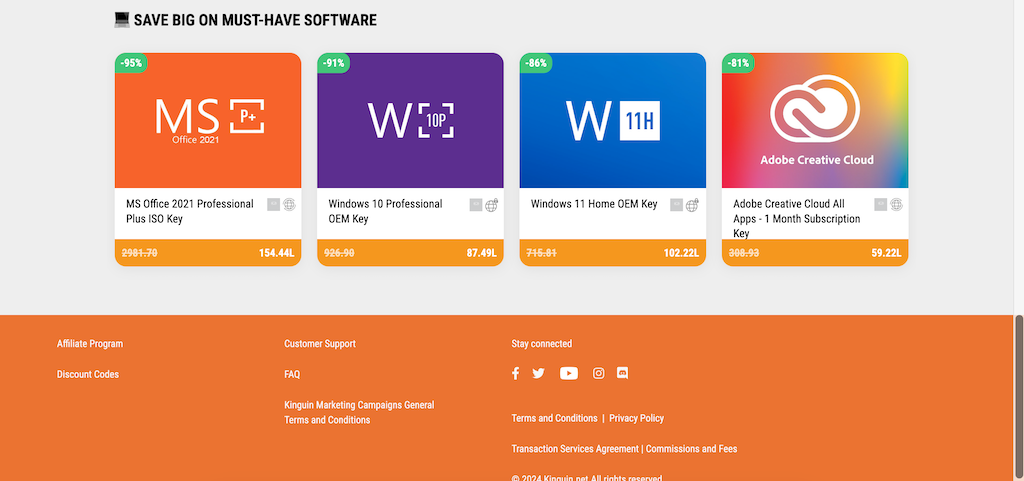Open the Facebook social icon

click(515, 373)
